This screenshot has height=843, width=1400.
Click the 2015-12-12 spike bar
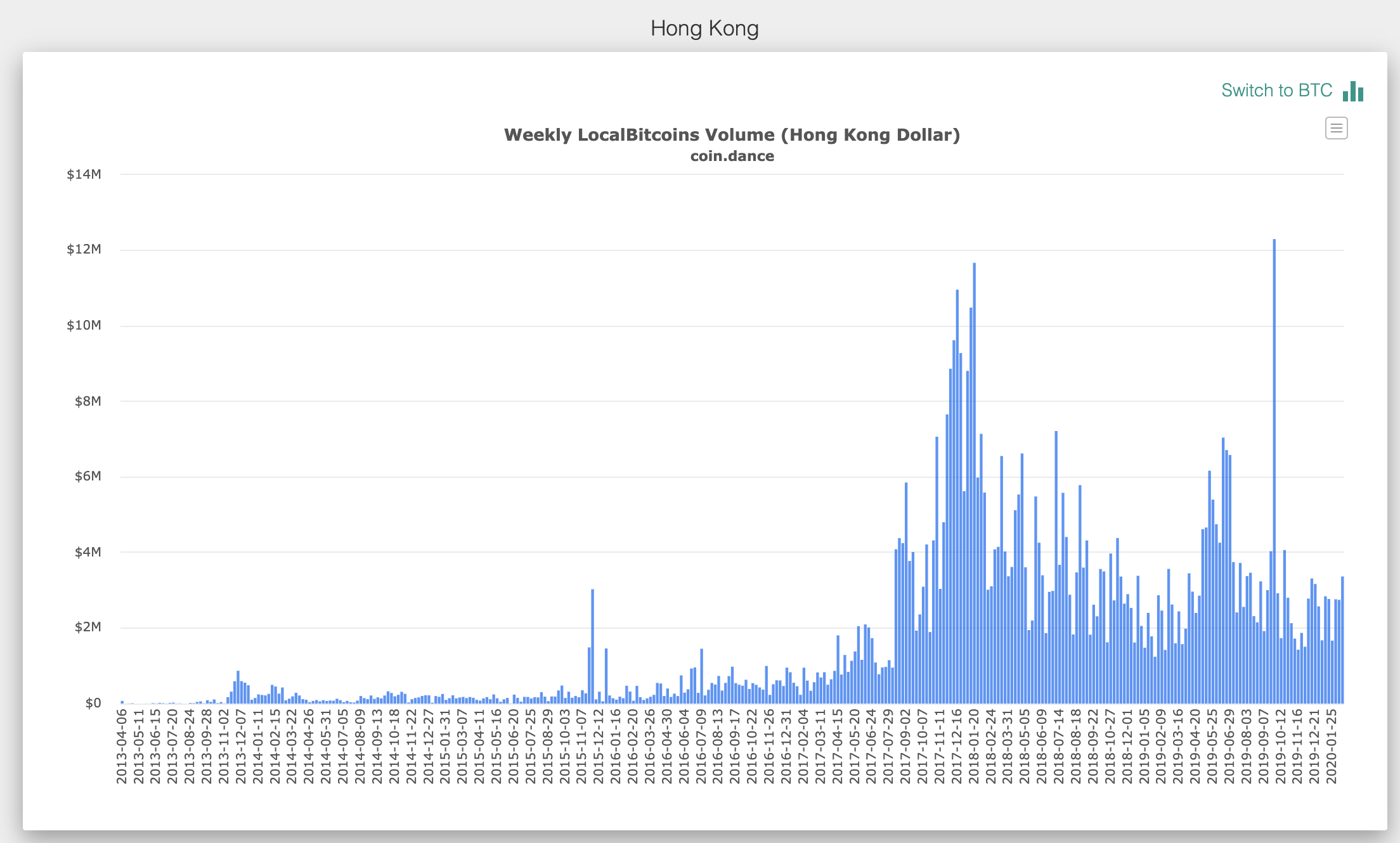(x=592, y=646)
